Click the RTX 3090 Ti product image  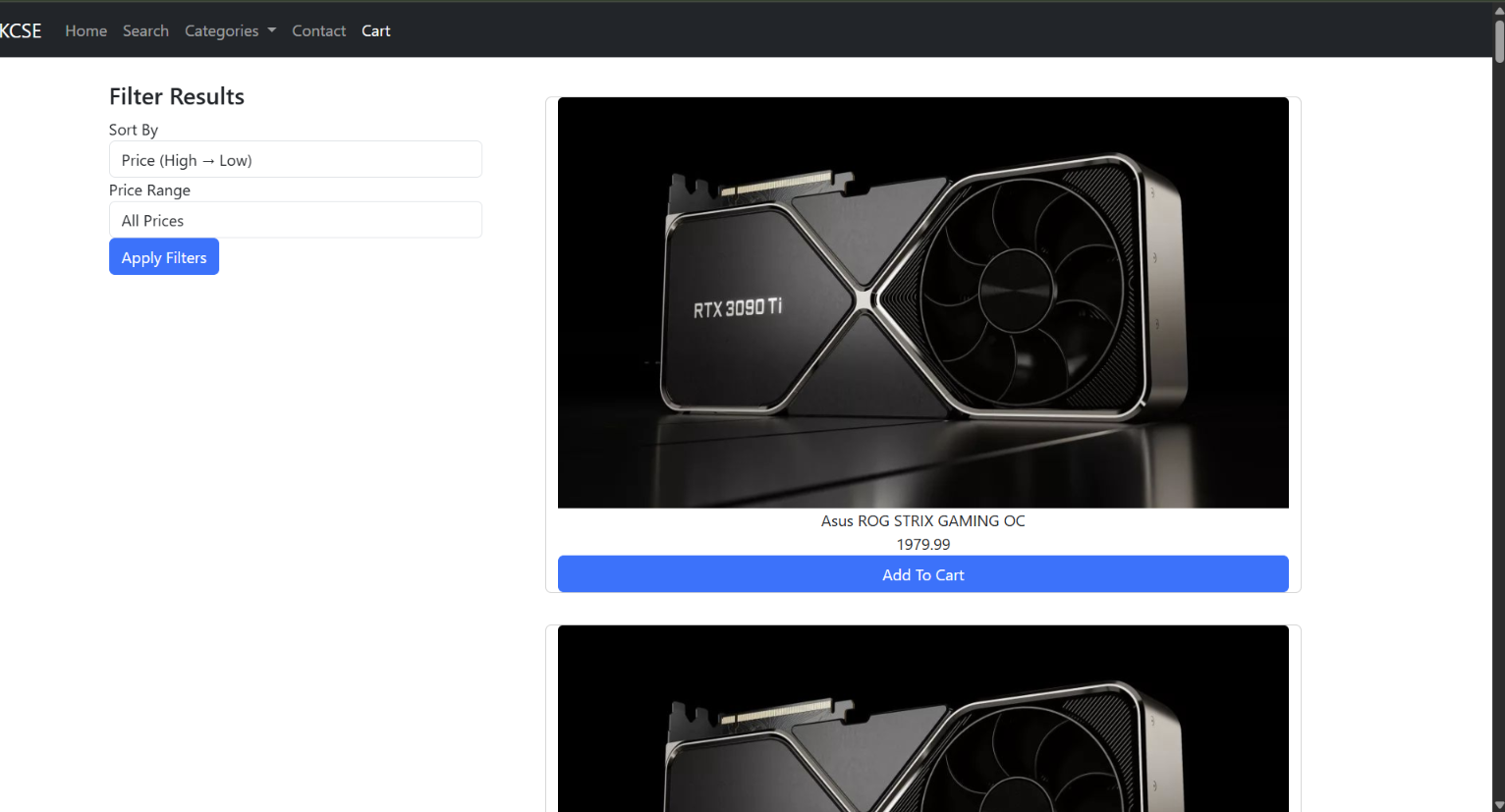(922, 301)
